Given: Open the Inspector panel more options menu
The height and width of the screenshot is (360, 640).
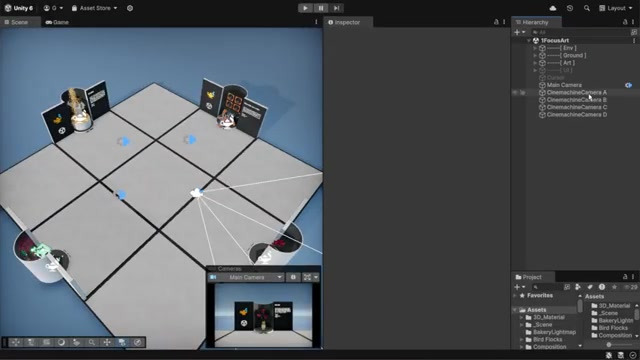Looking at the screenshot, I should 504,22.
